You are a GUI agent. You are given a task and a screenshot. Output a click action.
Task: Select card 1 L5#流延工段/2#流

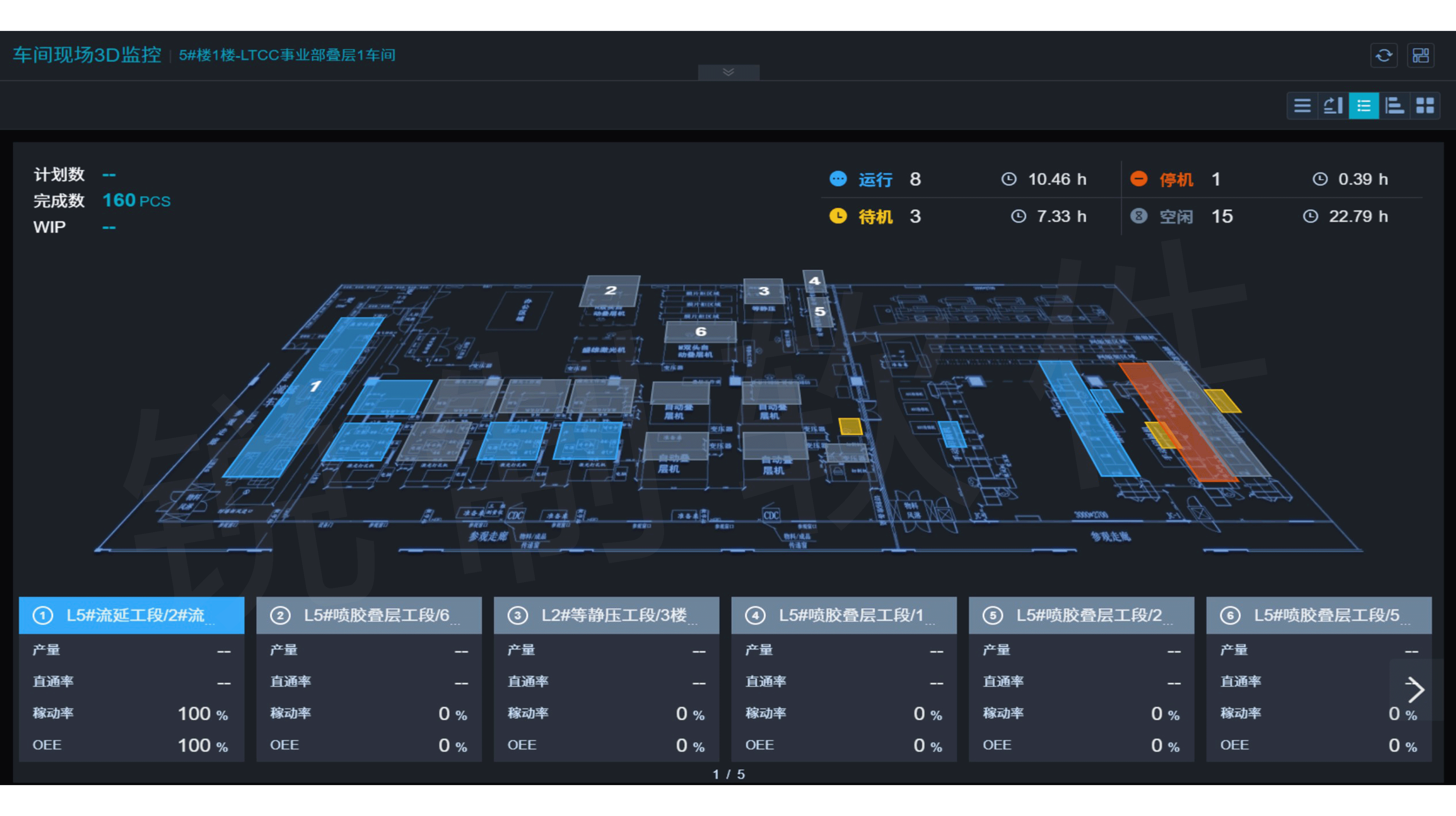131,615
